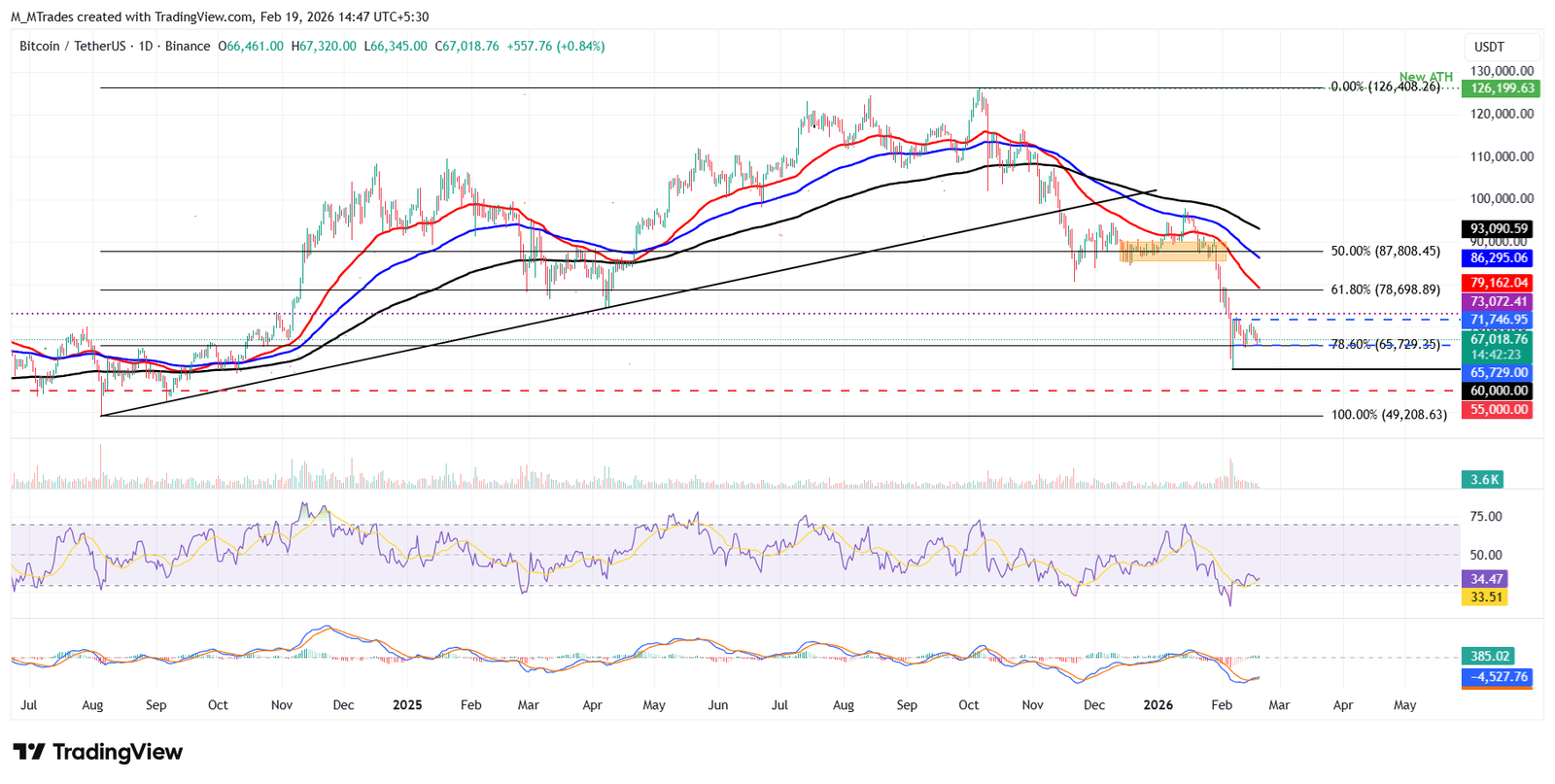Click the green 126,199.63 price label
Image resolution: width=1555 pixels, height=784 pixels.
tap(1502, 88)
